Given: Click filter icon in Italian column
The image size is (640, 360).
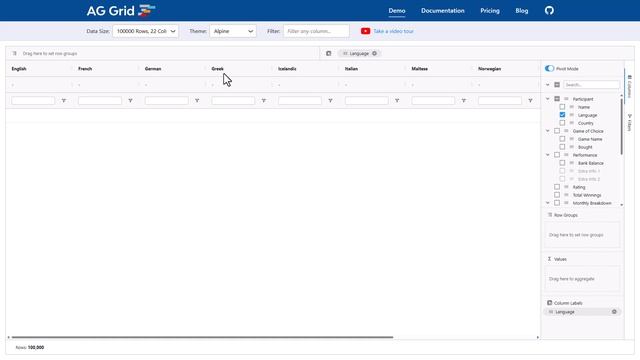Looking at the screenshot, I should pos(397,100).
